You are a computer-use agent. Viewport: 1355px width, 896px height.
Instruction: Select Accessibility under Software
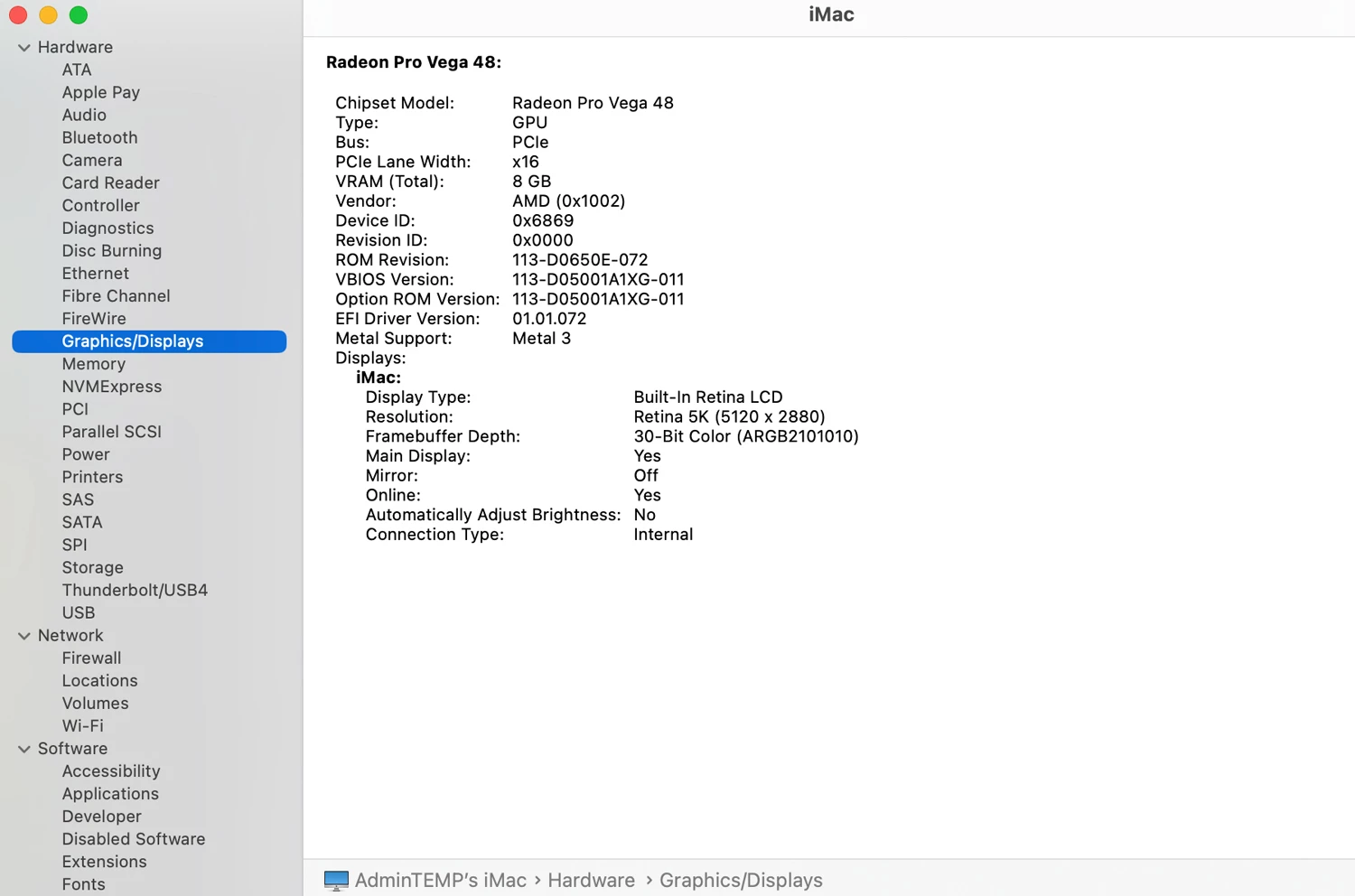(x=111, y=771)
